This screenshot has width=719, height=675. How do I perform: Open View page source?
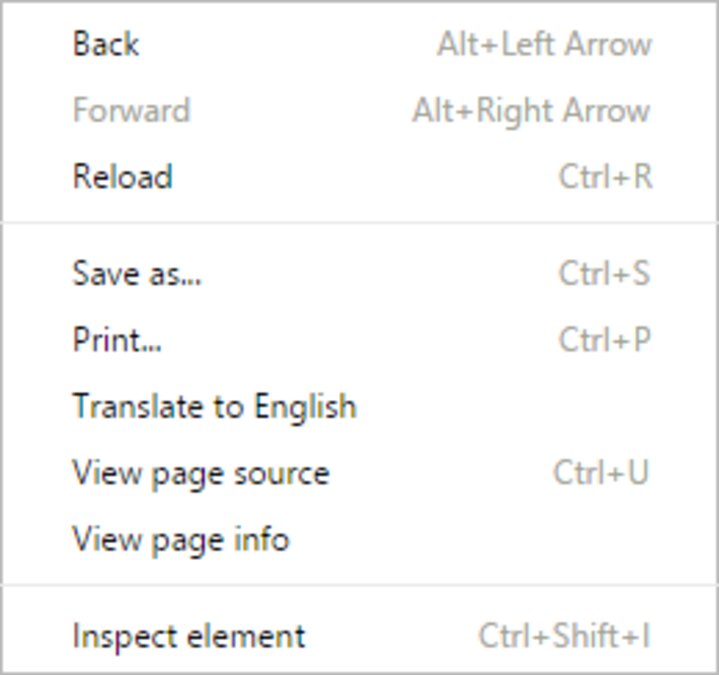click(x=200, y=473)
